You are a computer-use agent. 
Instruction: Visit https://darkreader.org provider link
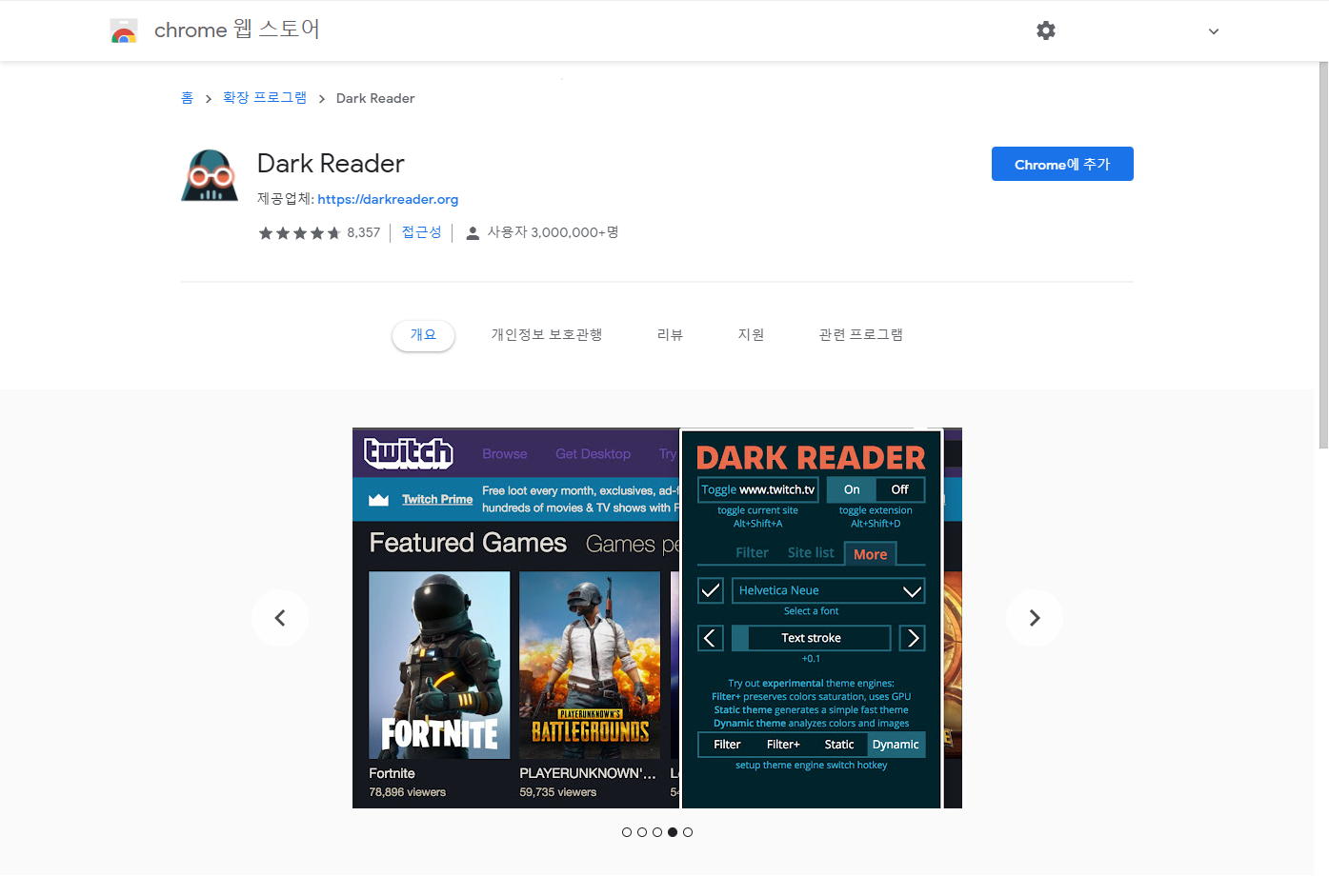click(x=388, y=199)
